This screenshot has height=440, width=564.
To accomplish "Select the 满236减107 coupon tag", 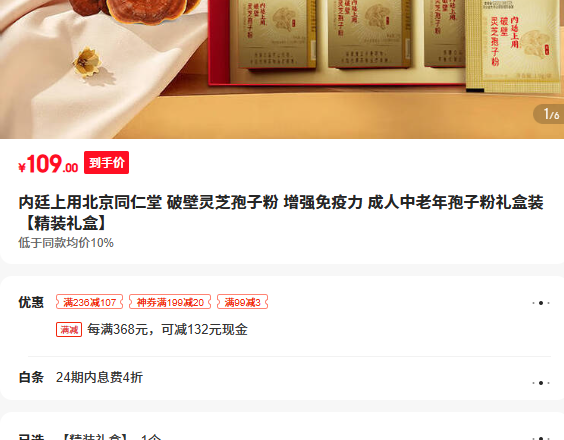I will (x=90, y=302).
